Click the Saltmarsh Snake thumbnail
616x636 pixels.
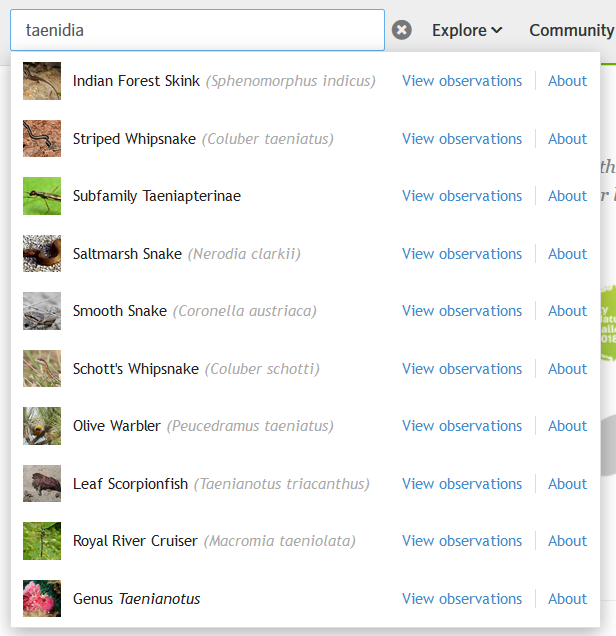coord(42,254)
